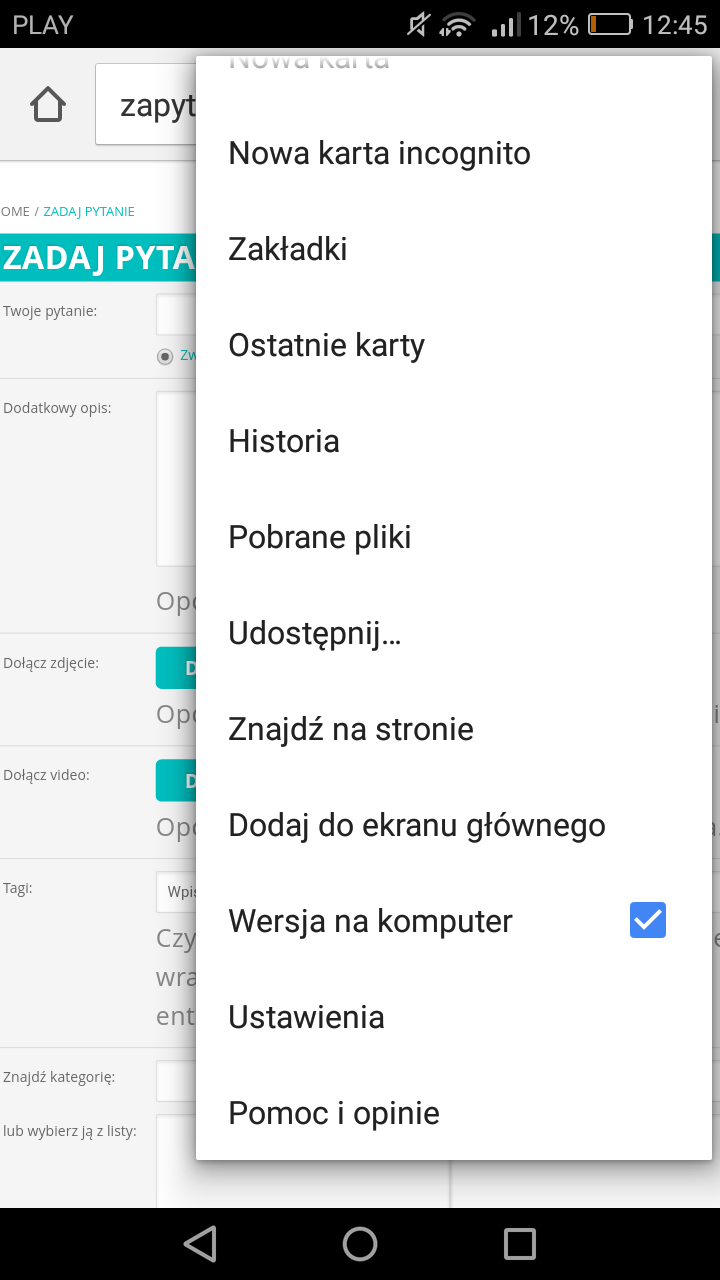This screenshot has width=720, height=1280.
Task: Open Zakładki from the menu
Action: pos(288,249)
